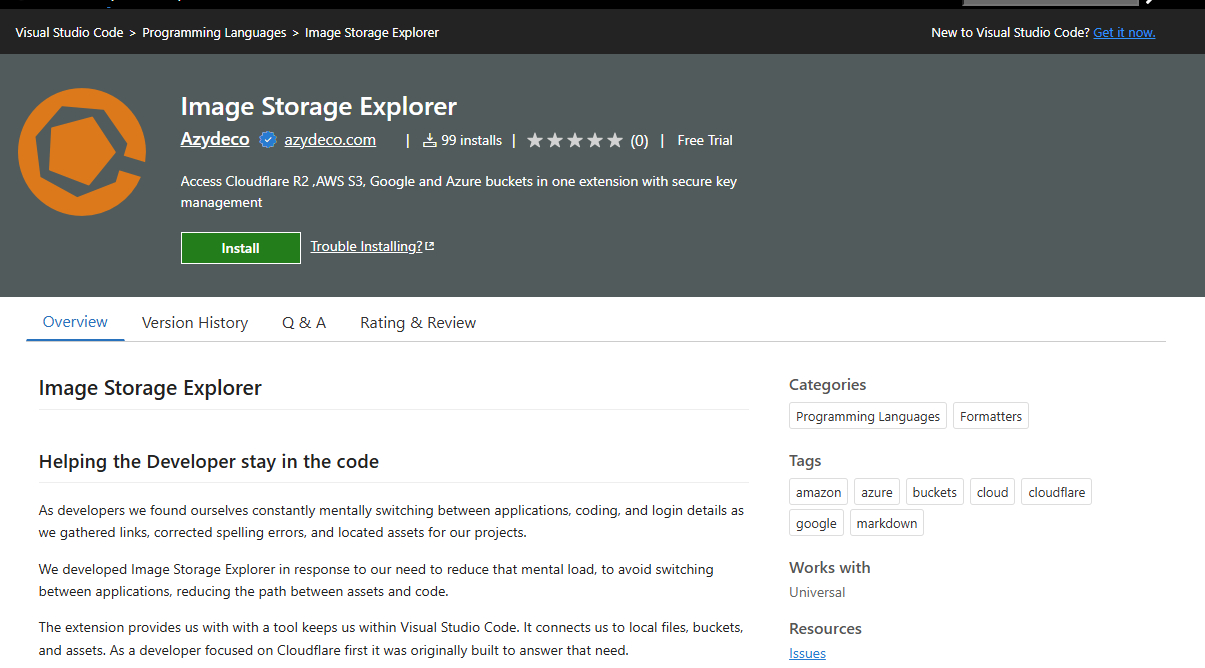The height and width of the screenshot is (668, 1205).
Task: Click the installs download icon
Action: (430, 141)
